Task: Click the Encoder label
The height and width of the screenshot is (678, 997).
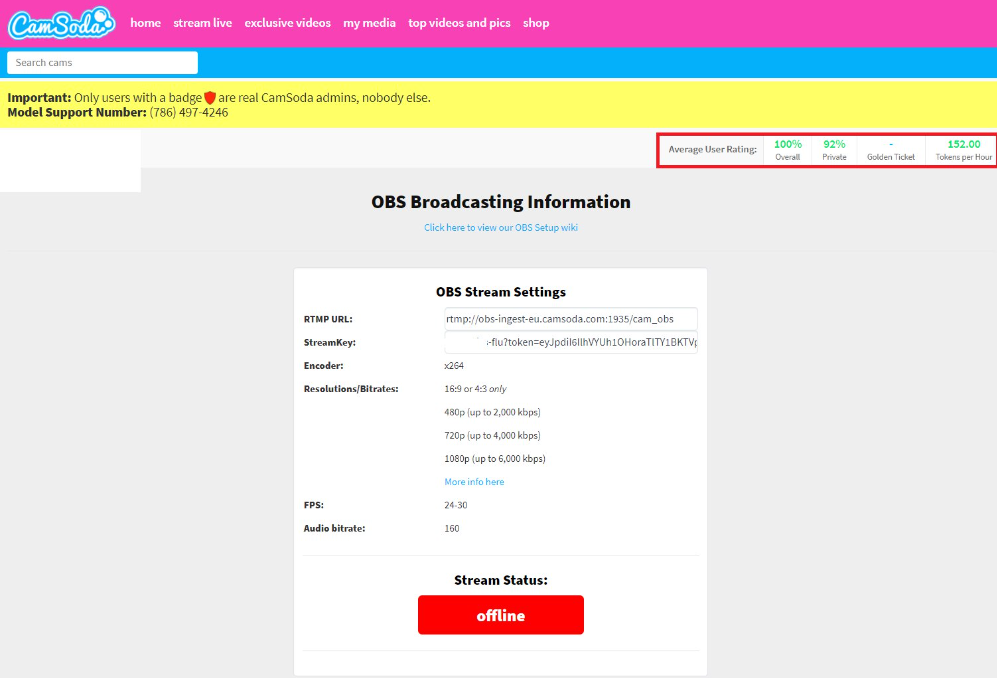Action: pyautogui.click(x=324, y=366)
